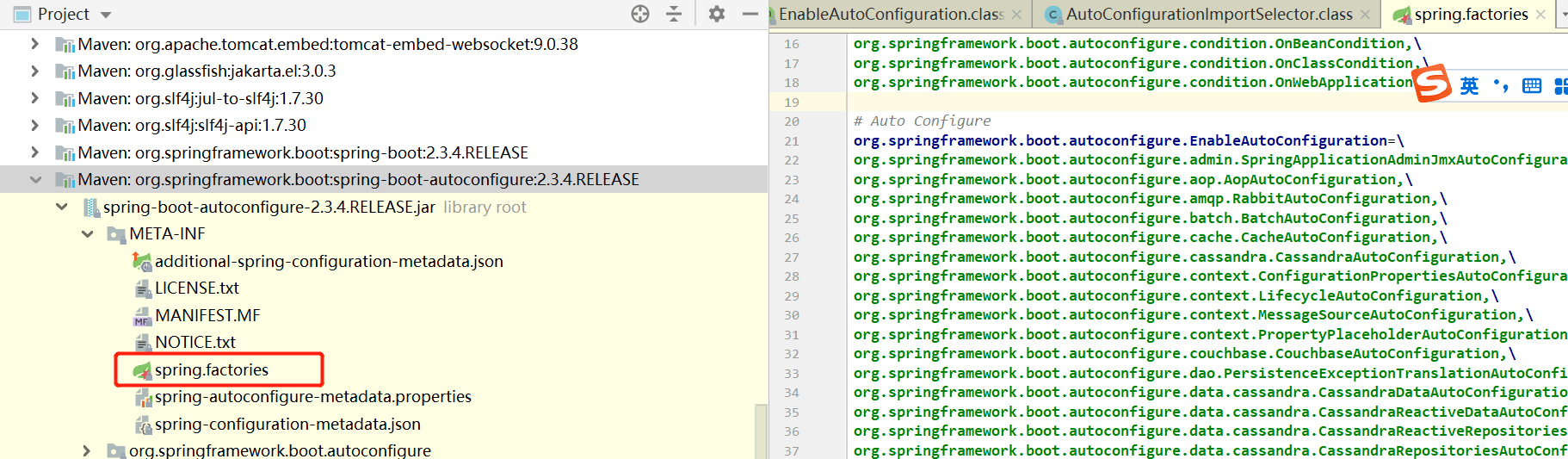Viewport: 1568px width, 459px height.
Task: Select LICENSE.txt in the tree
Action: click(x=197, y=288)
